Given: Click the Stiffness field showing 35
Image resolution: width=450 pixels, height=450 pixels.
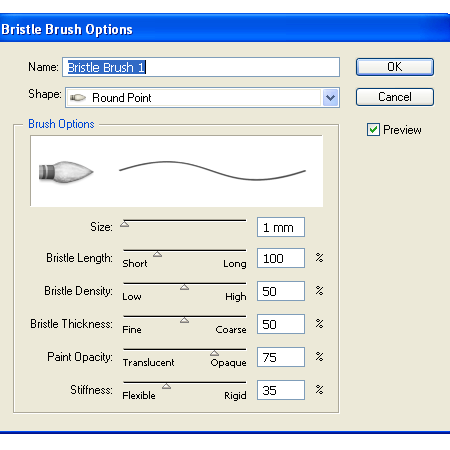Looking at the screenshot, I should tap(281, 390).
